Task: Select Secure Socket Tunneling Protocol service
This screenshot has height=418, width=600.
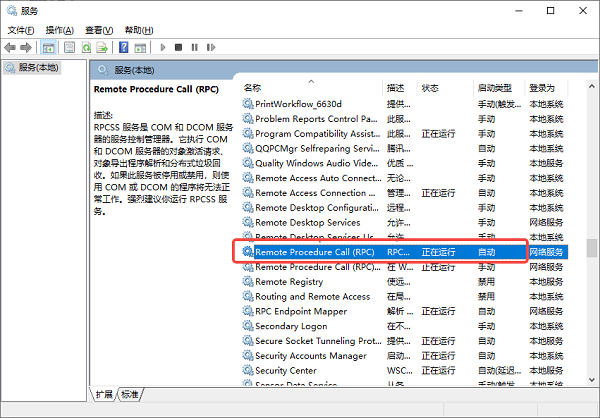Action: point(404,341)
